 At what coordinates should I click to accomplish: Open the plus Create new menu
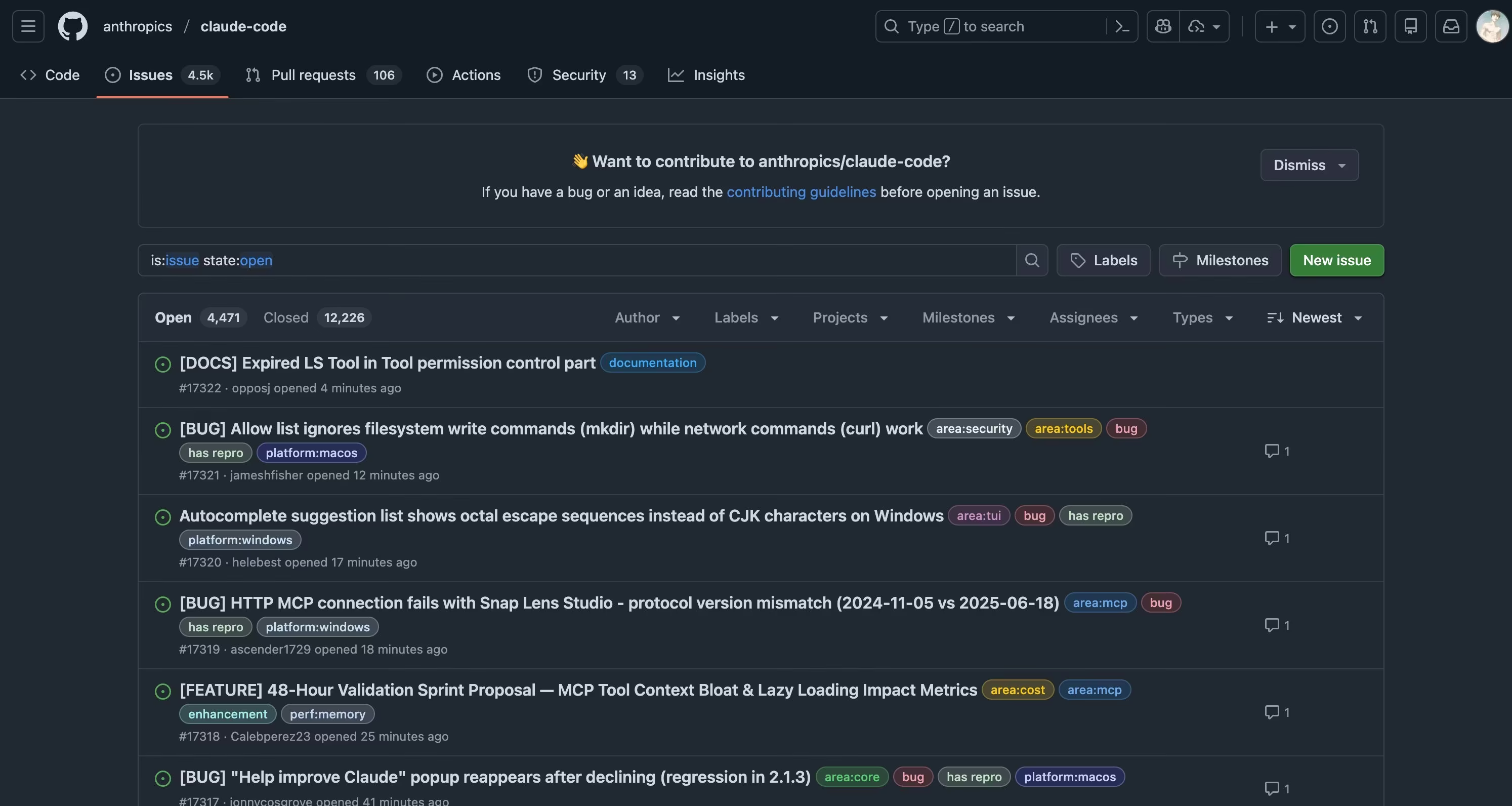(x=1280, y=26)
